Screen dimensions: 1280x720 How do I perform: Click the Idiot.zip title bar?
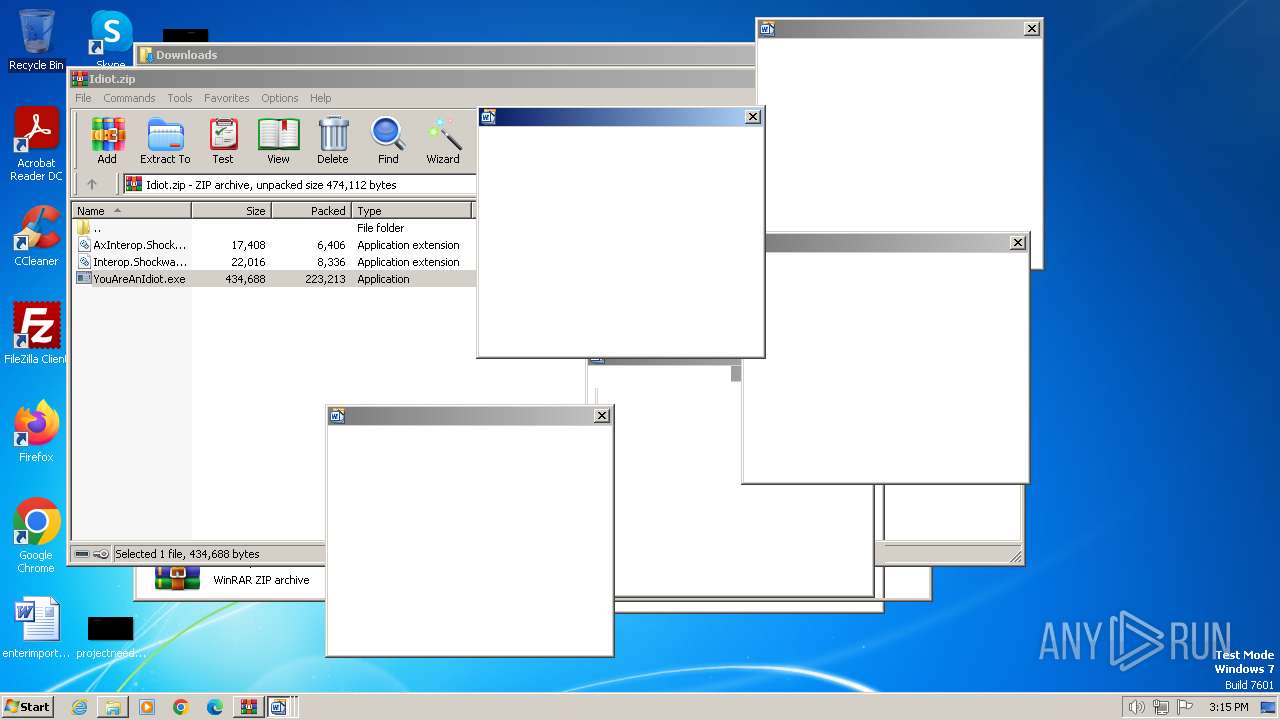point(412,79)
